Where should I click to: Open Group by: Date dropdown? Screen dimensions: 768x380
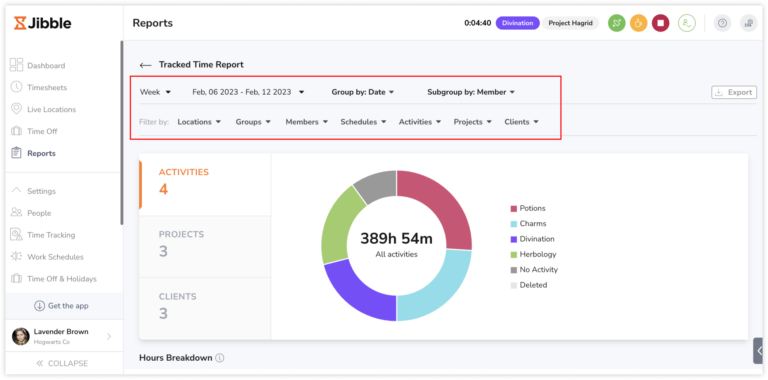[x=362, y=92]
